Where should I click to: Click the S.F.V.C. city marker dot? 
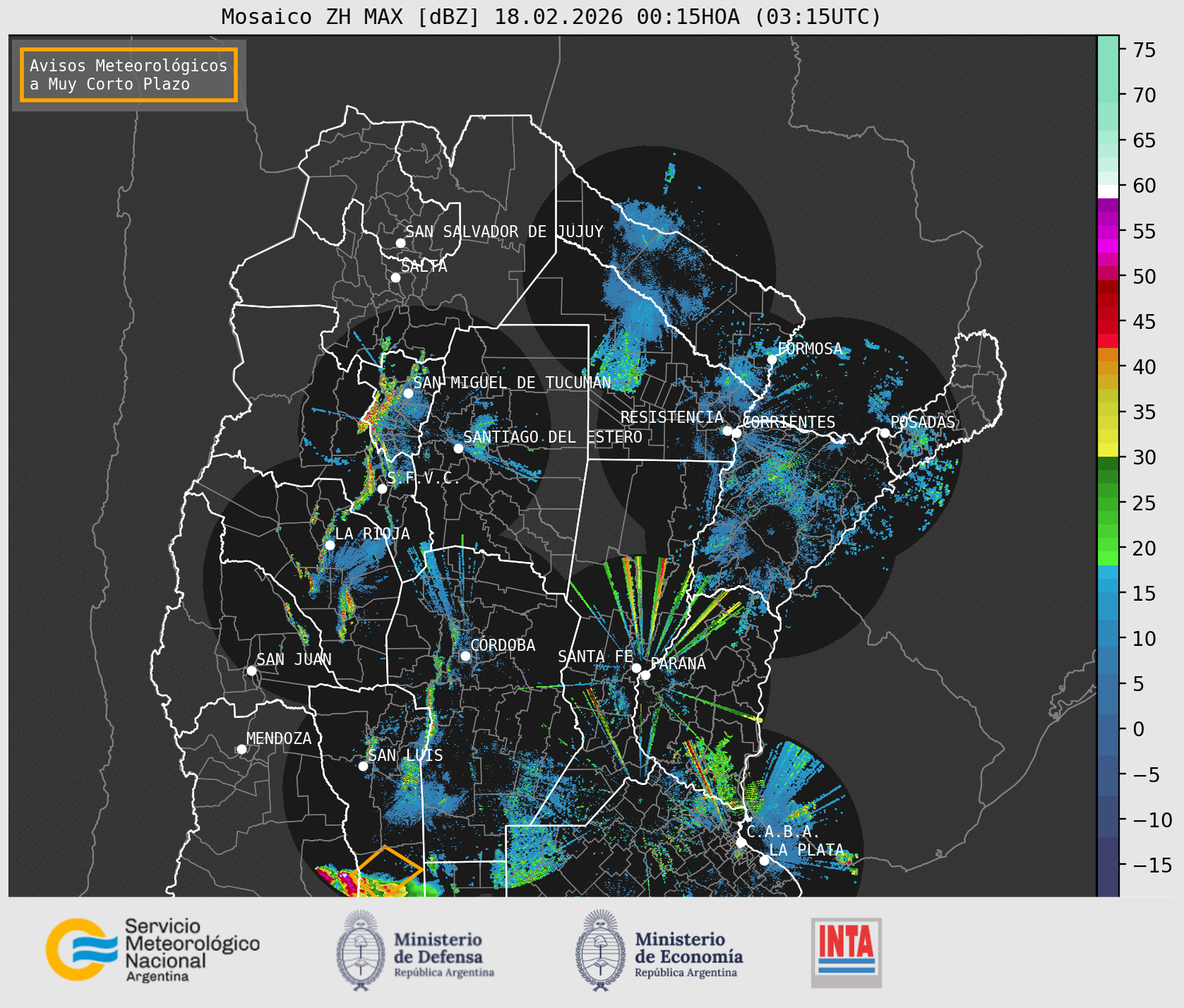(x=382, y=488)
